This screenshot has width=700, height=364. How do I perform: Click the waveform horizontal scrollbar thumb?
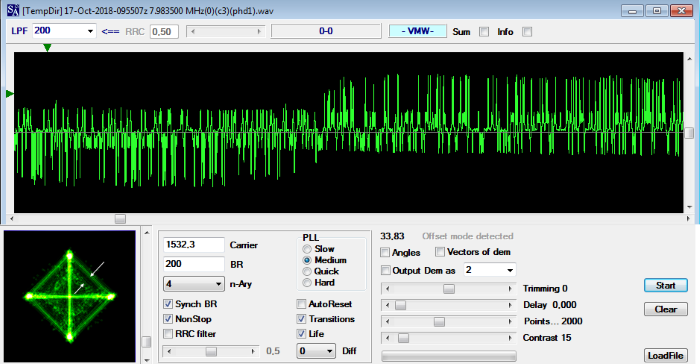(120, 219)
